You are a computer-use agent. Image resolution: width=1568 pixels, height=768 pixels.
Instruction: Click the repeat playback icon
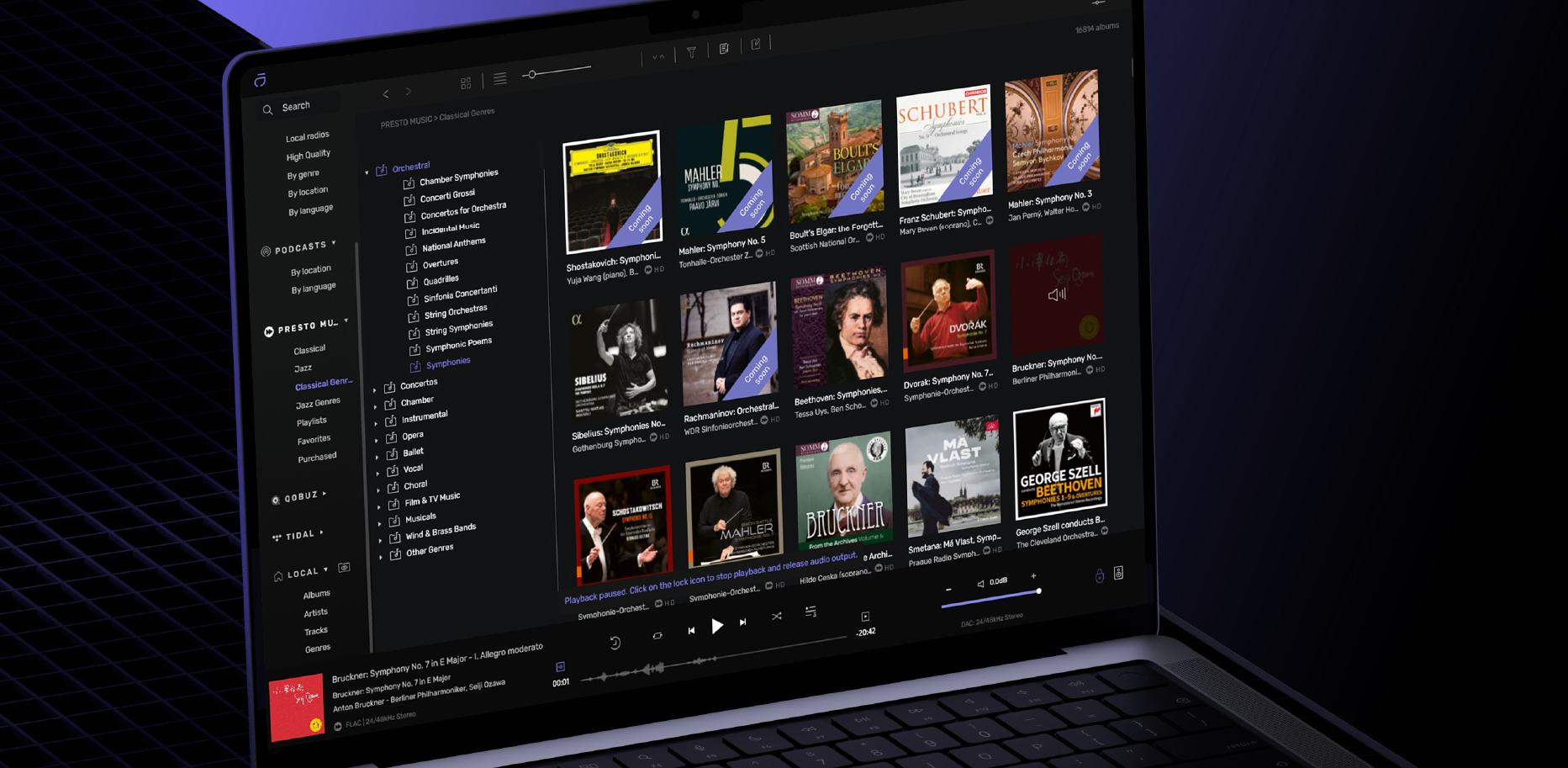657,636
